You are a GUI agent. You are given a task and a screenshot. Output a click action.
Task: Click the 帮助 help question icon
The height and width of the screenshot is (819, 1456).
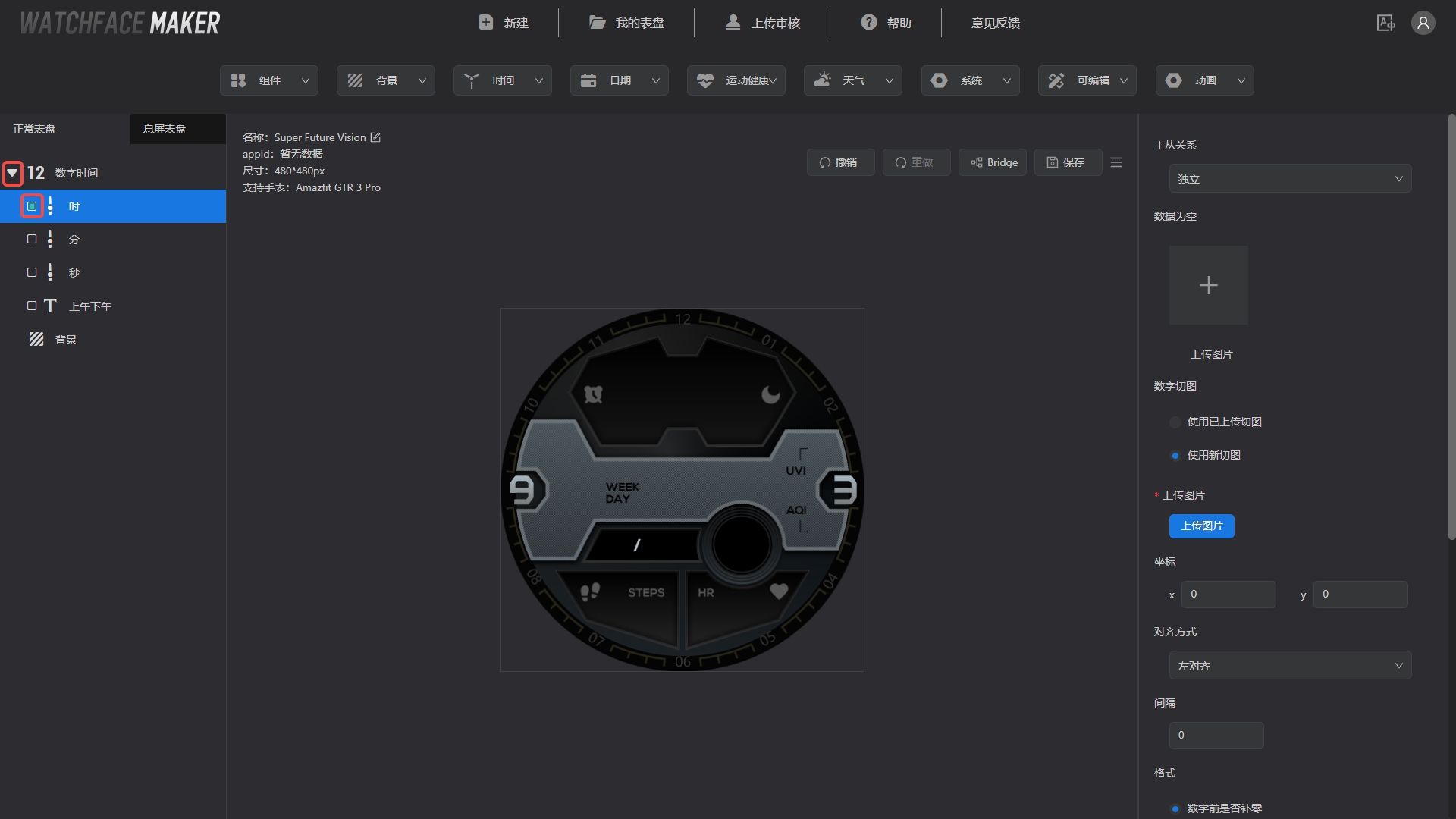869,23
